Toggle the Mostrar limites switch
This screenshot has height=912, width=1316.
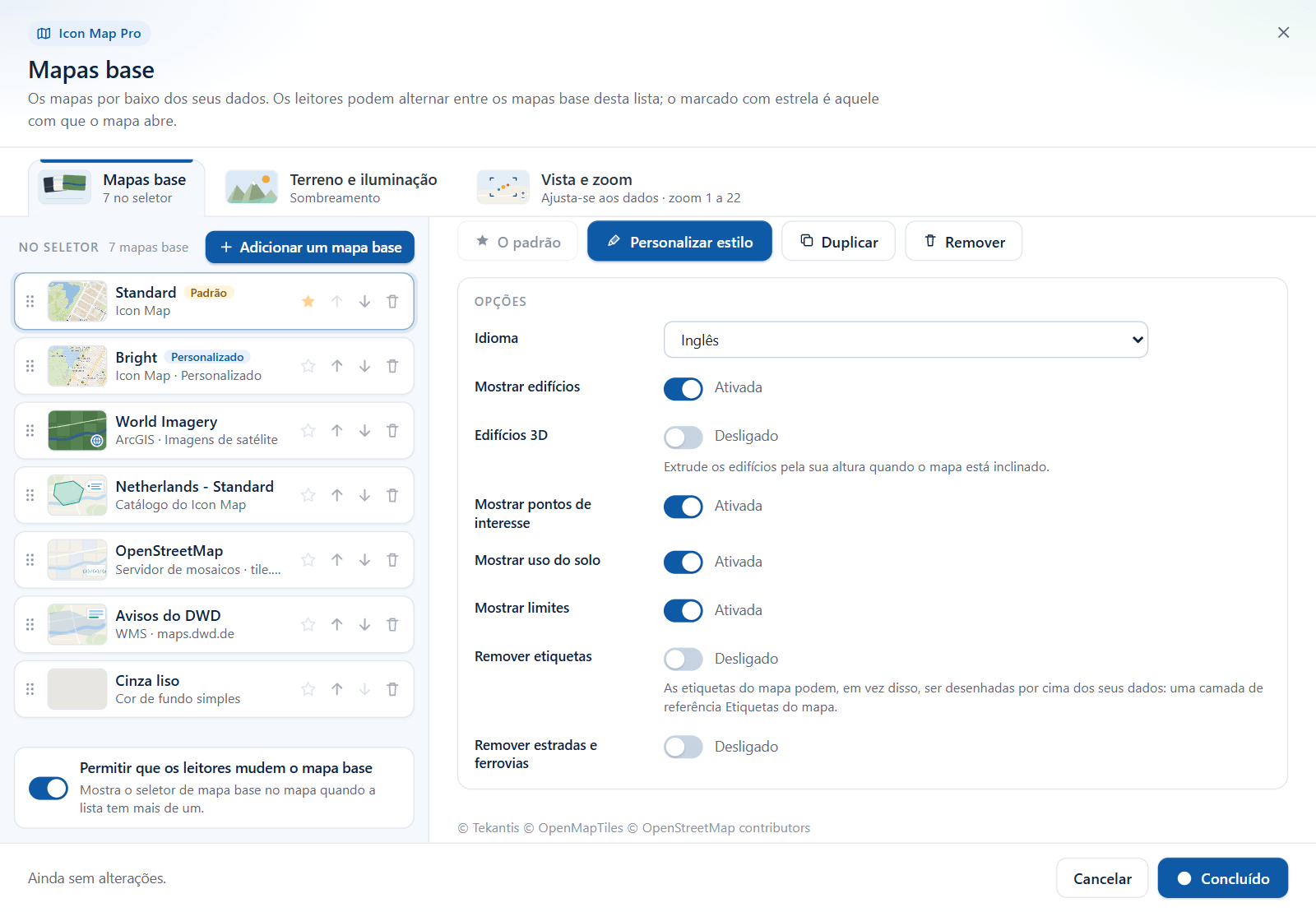[x=683, y=611]
